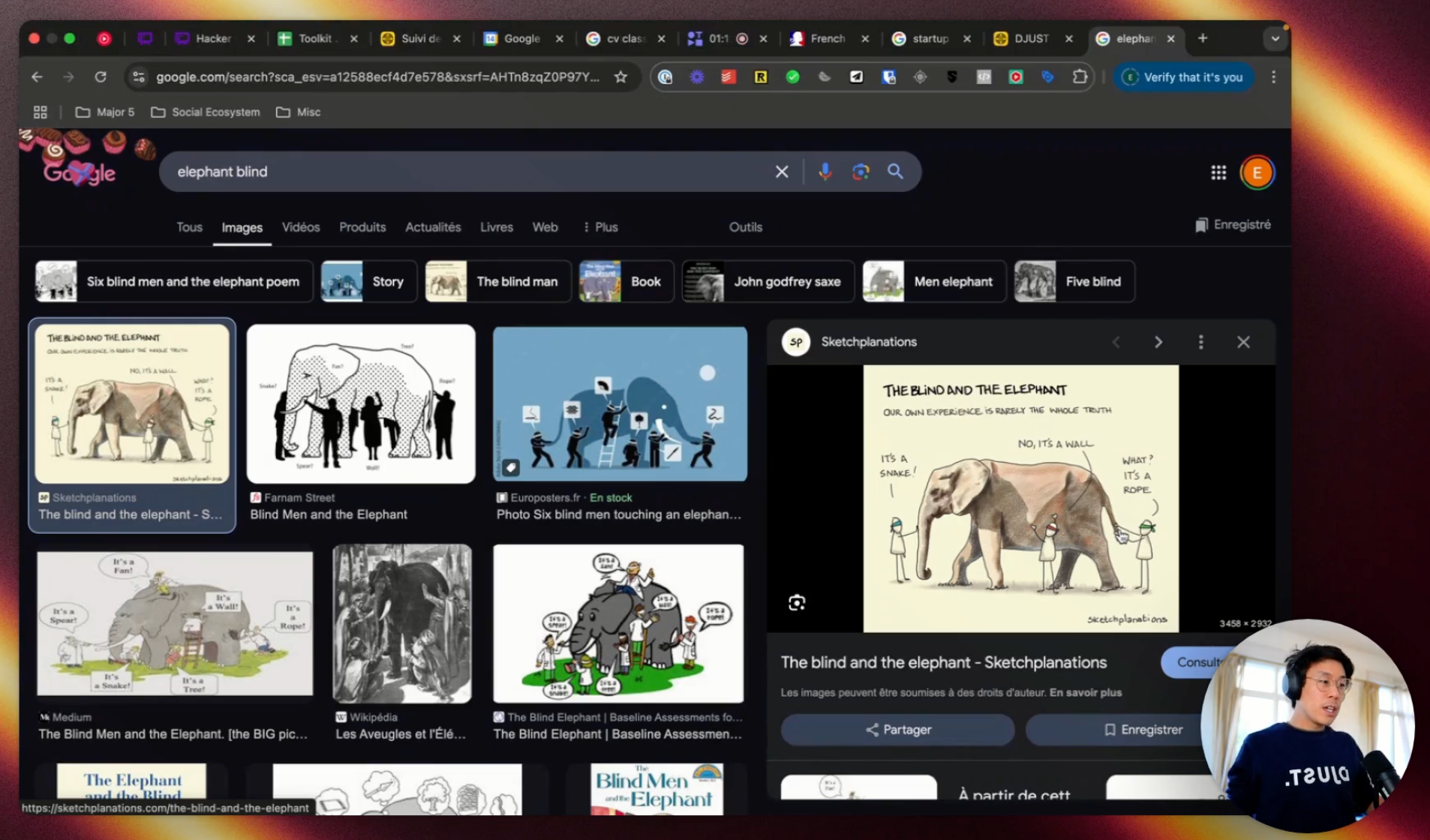Open Google Lens image search
The height and width of the screenshot is (840, 1430).
point(861,172)
